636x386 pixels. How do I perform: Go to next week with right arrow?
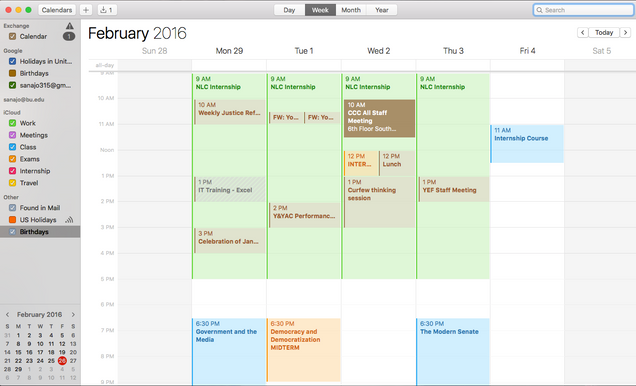click(625, 32)
